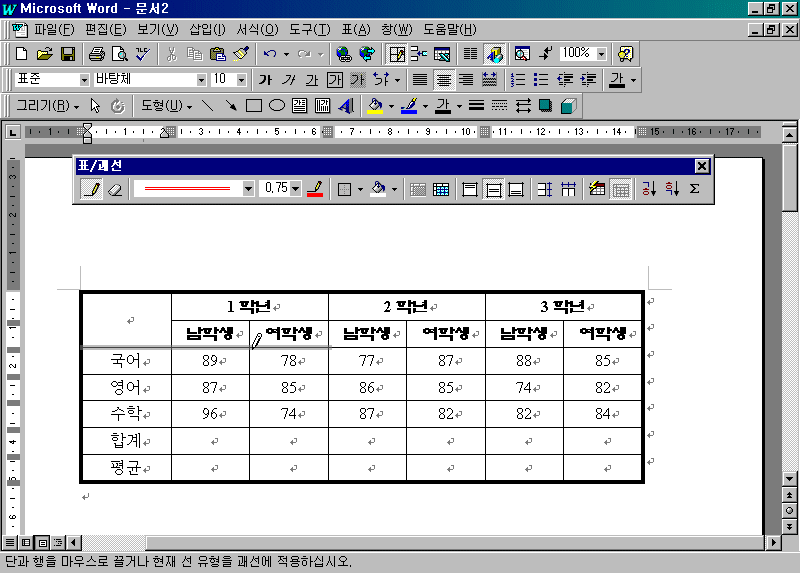Open the 편집(E) menu

point(105,30)
